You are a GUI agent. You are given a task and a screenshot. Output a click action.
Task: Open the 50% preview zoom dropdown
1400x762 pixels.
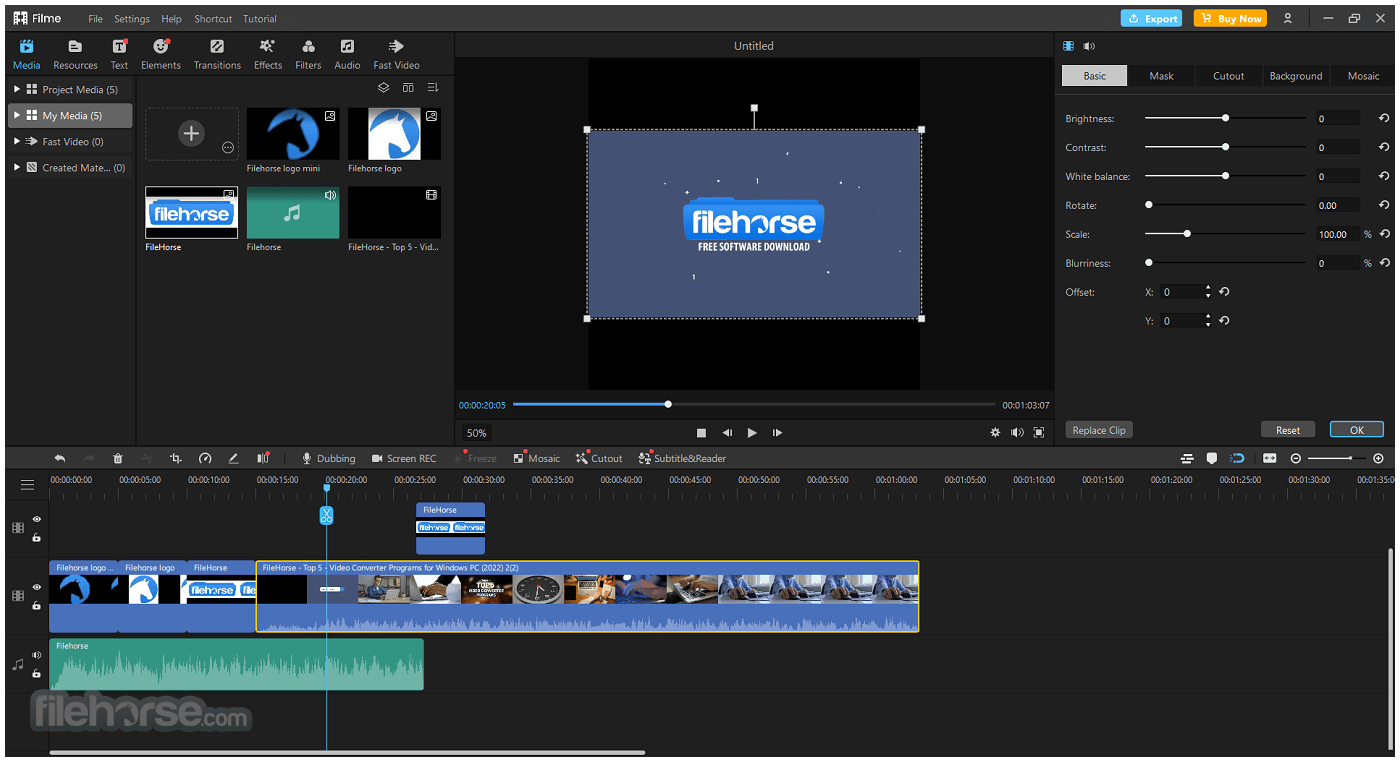[477, 433]
